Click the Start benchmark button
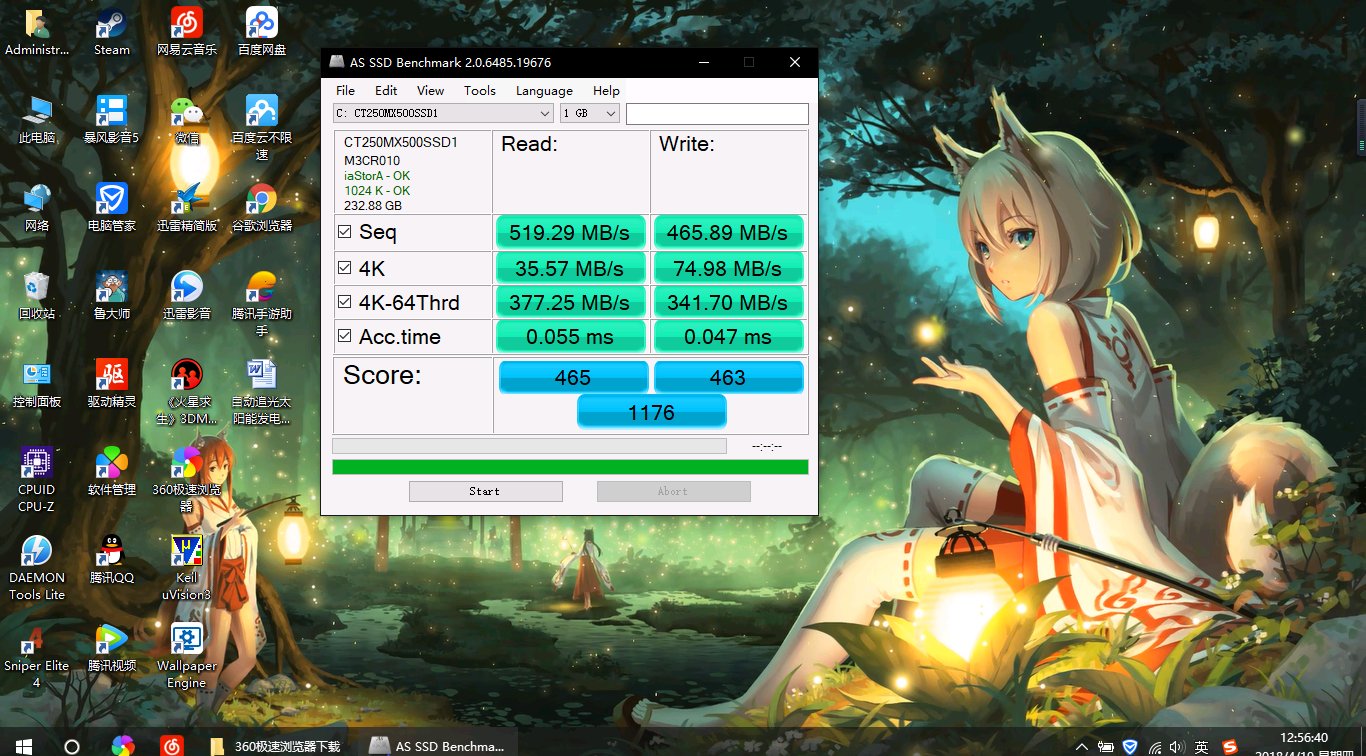This screenshot has height=756, width=1366. click(x=485, y=491)
